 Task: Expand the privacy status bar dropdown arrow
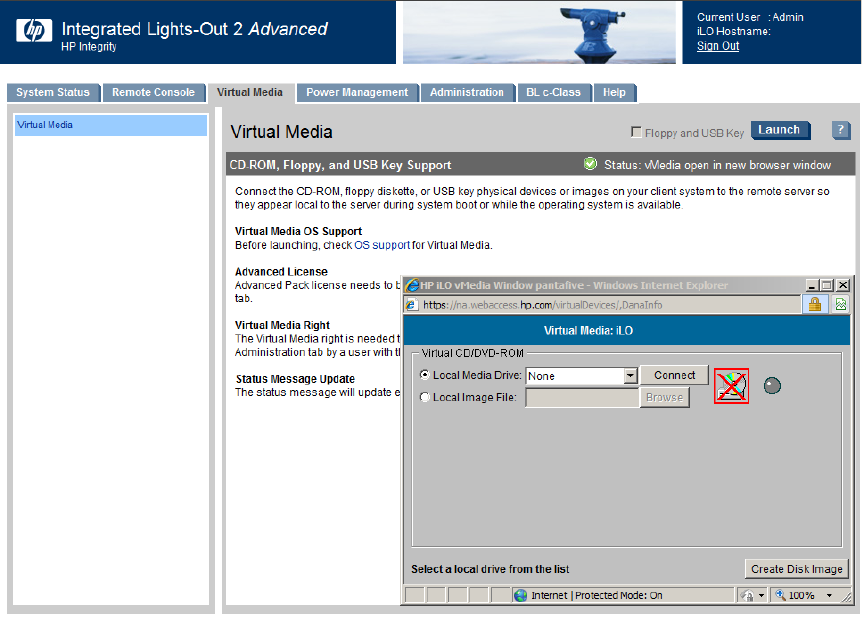coord(762,595)
